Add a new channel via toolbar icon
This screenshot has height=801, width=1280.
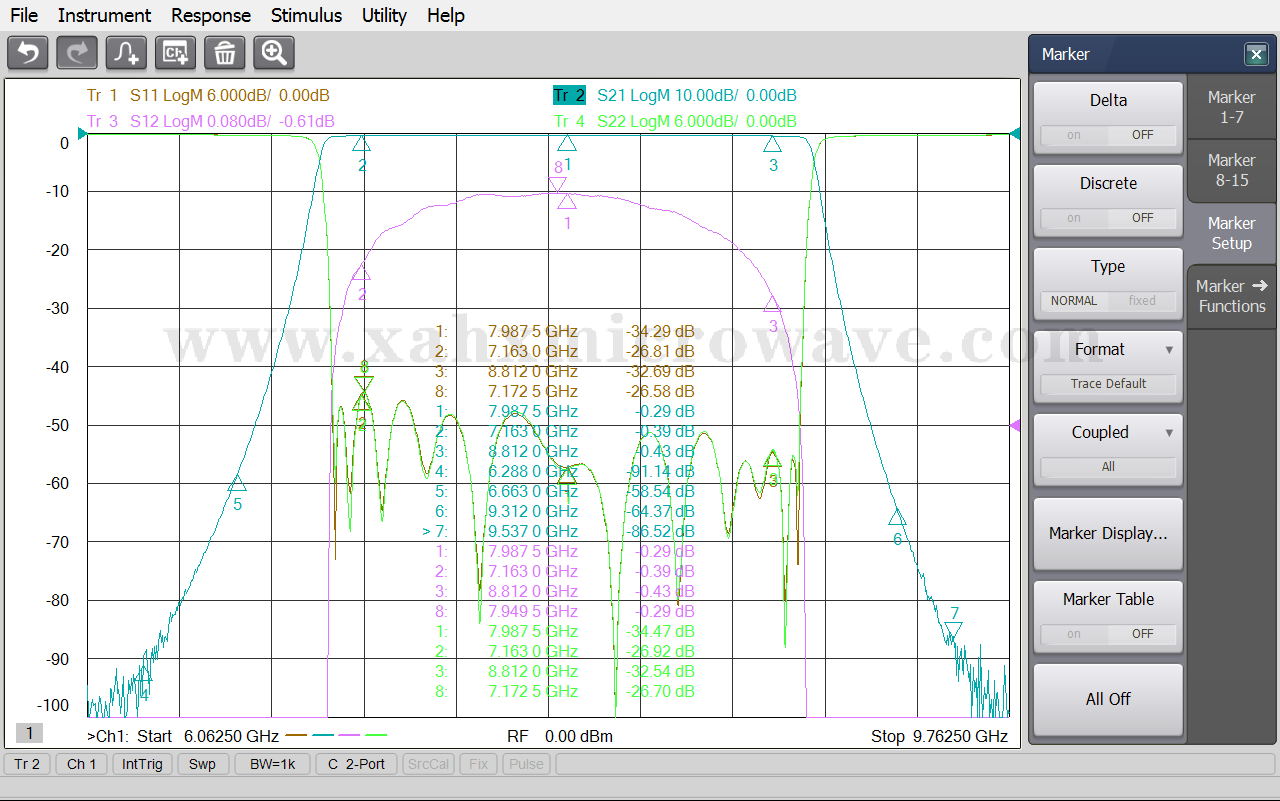tap(175, 53)
